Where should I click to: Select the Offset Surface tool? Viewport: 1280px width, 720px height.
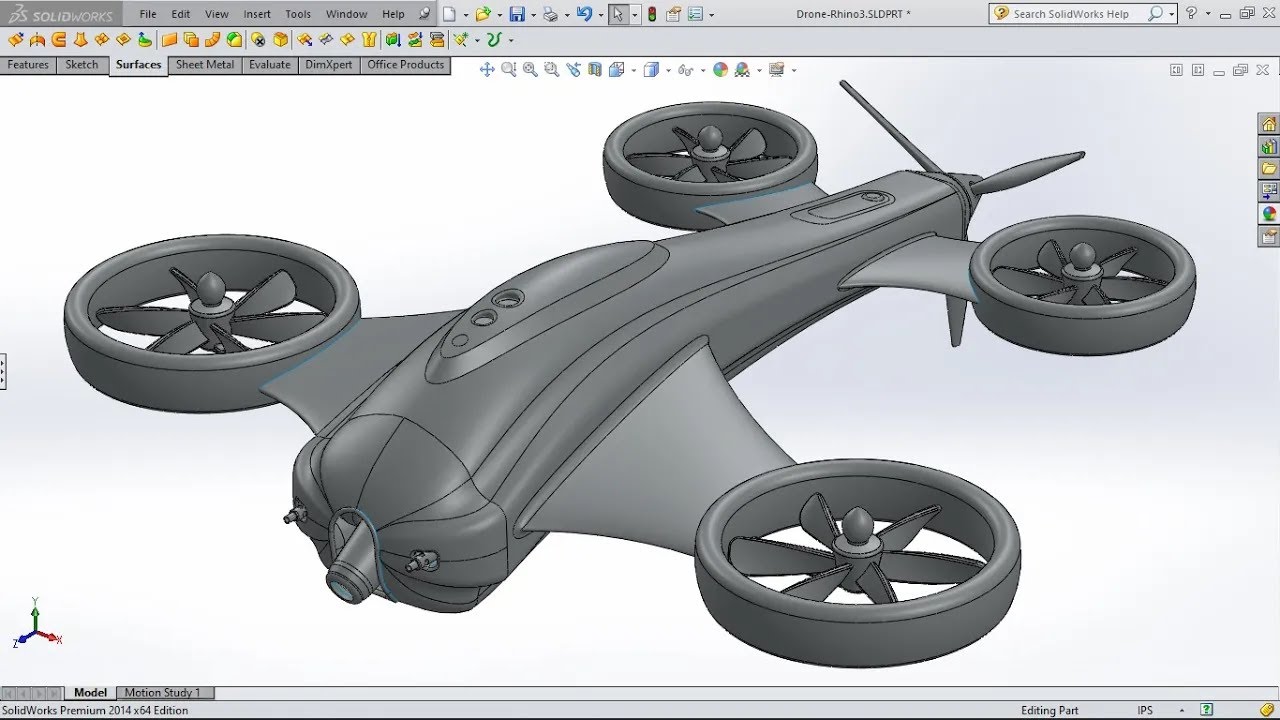[x=191, y=40]
